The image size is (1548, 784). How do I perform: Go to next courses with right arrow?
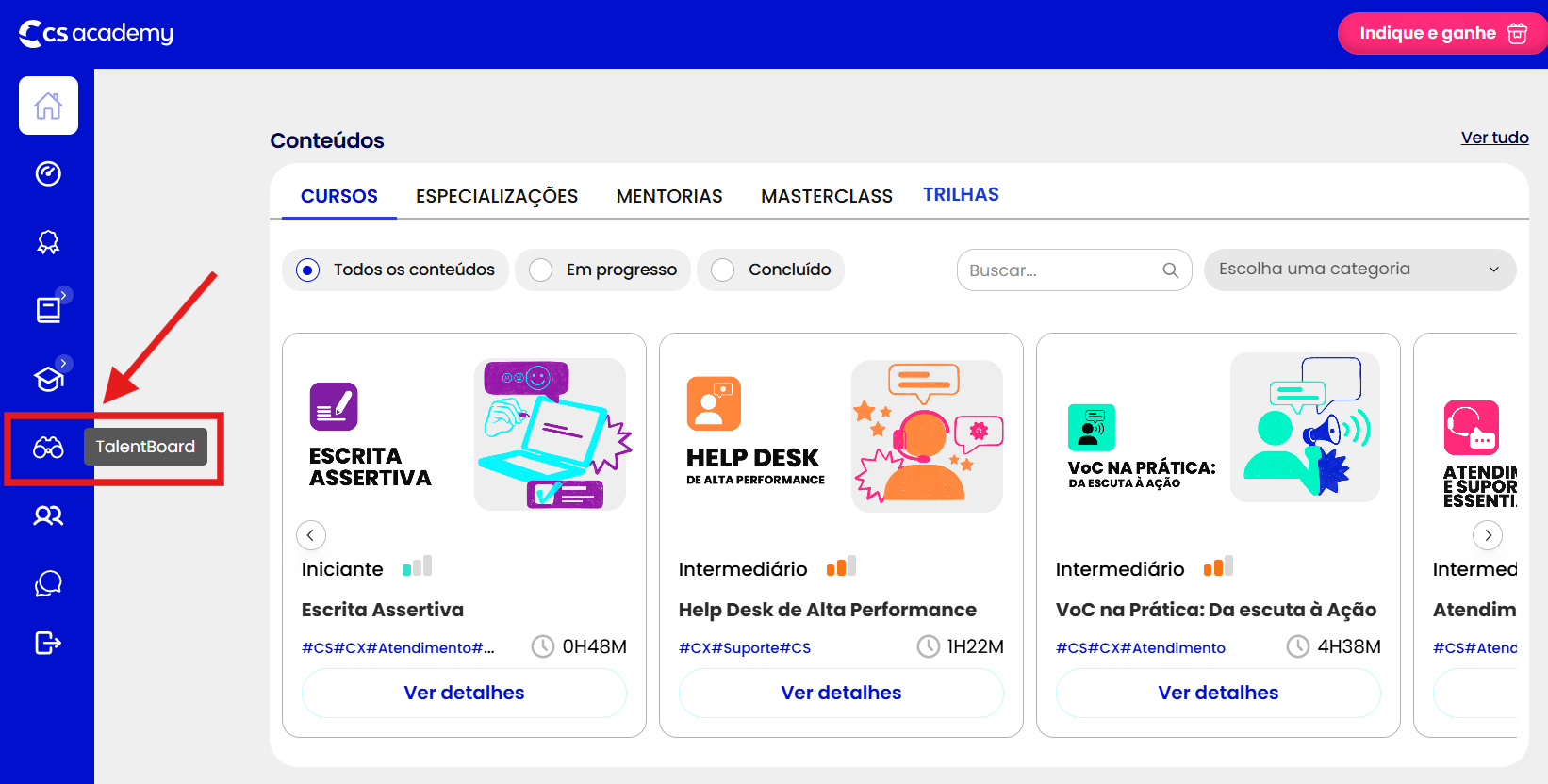(1488, 535)
